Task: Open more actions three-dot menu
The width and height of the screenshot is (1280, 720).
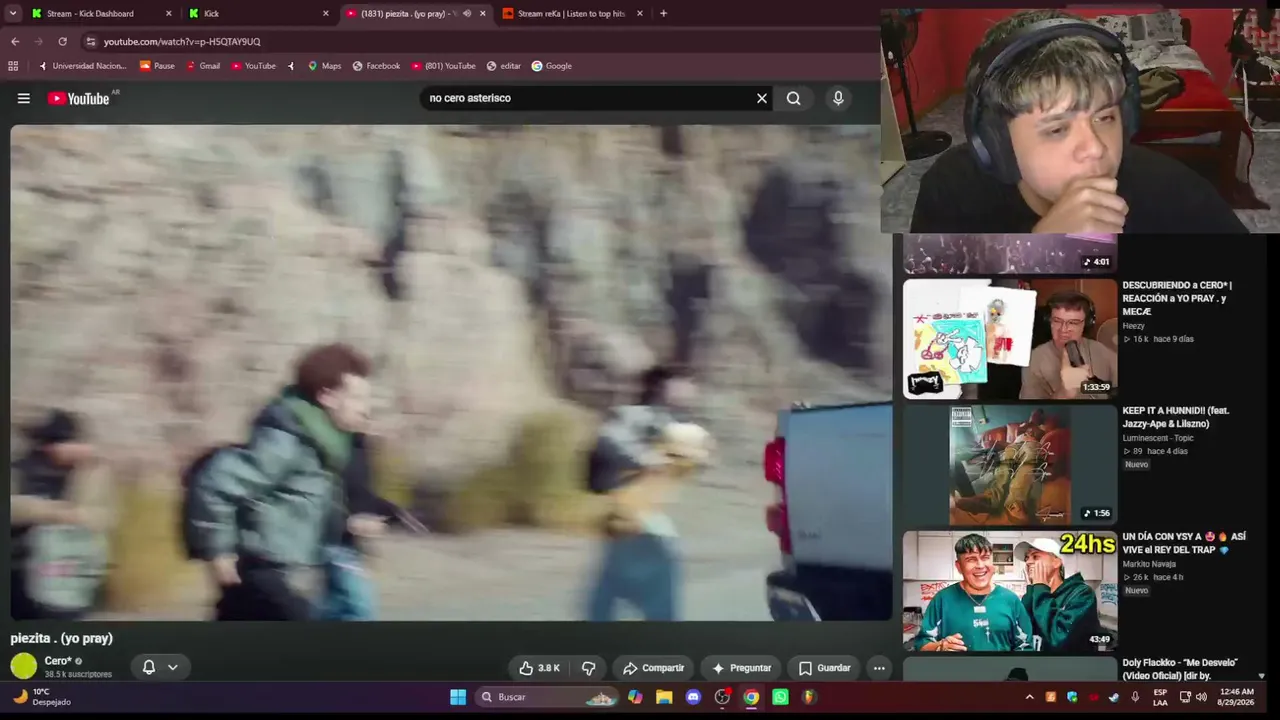Action: point(879,668)
